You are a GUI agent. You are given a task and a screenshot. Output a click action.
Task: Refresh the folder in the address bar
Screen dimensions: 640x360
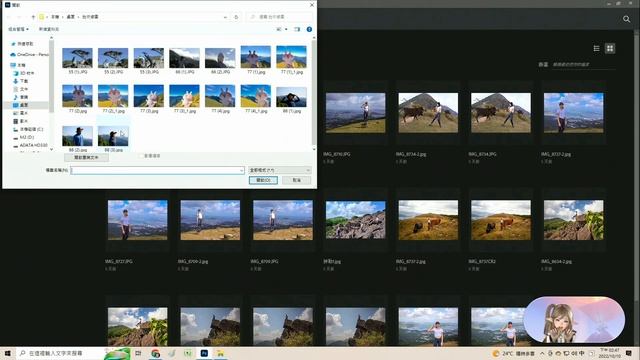(236, 17)
